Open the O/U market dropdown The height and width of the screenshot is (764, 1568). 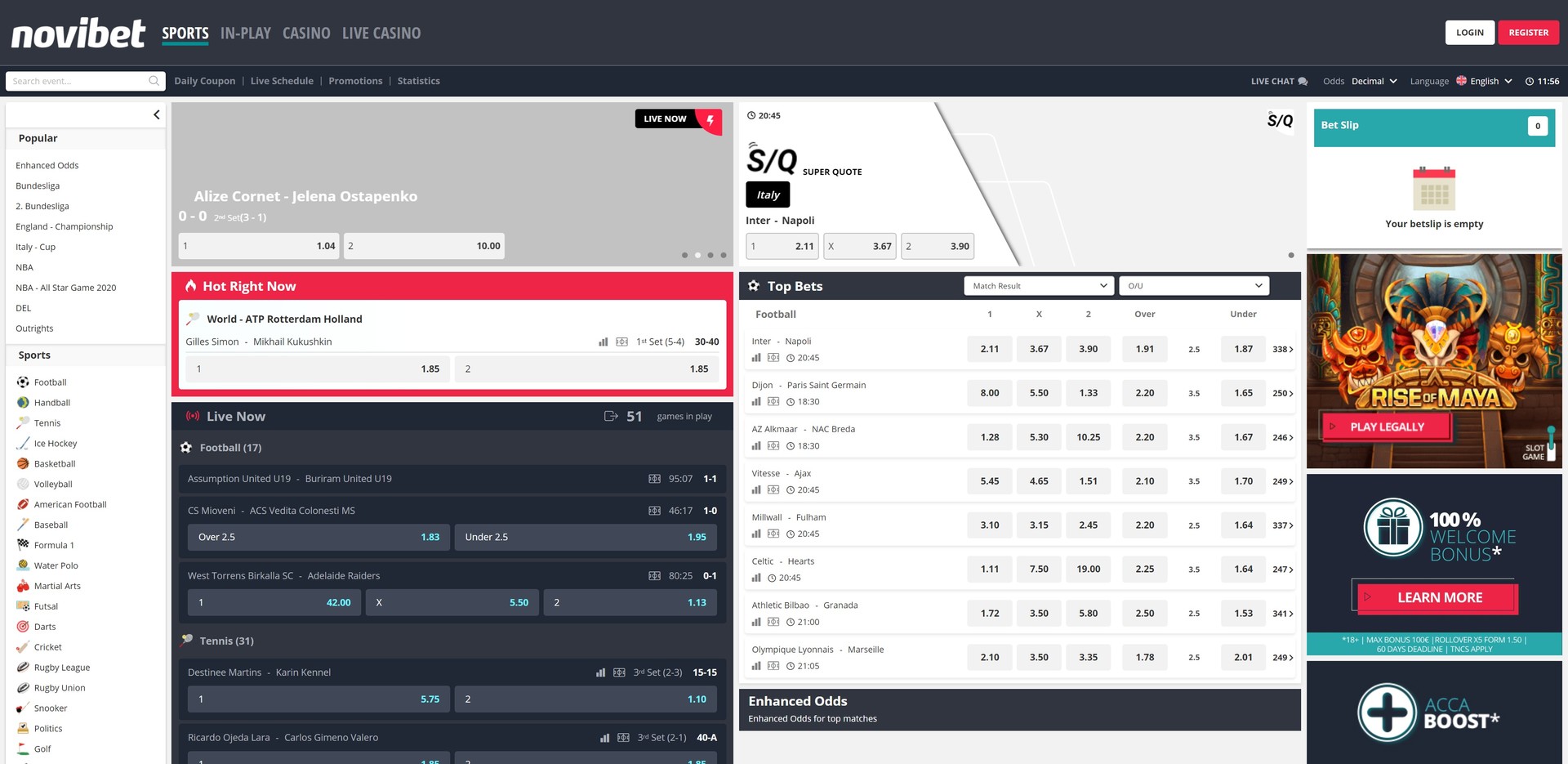(1194, 286)
